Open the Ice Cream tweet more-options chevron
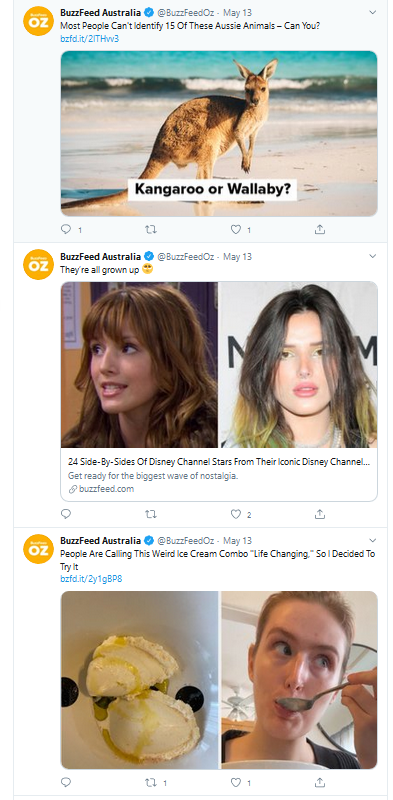Viewport: 393px width, 800px height. pyautogui.click(x=373, y=540)
